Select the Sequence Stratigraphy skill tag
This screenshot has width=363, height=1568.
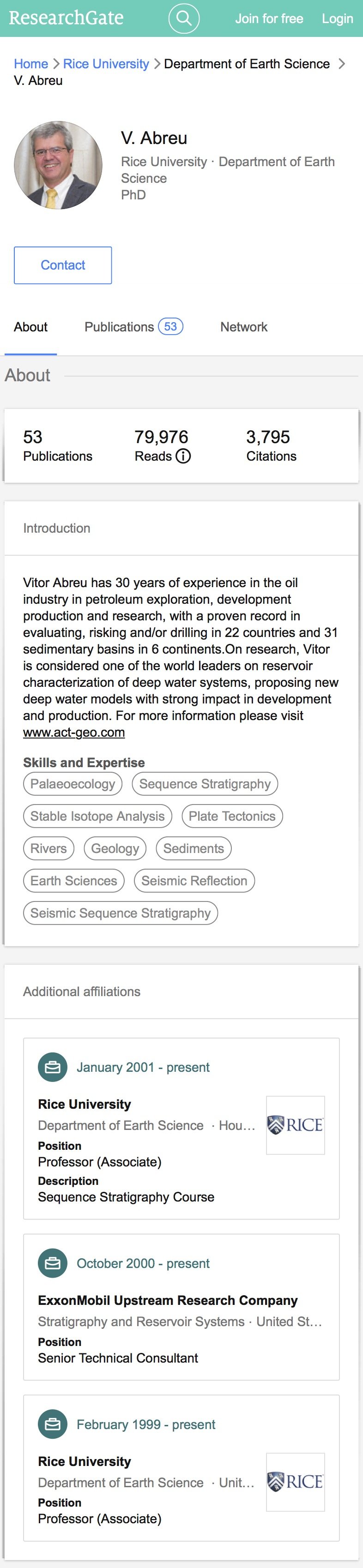pyautogui.click(x=205, y=784)
